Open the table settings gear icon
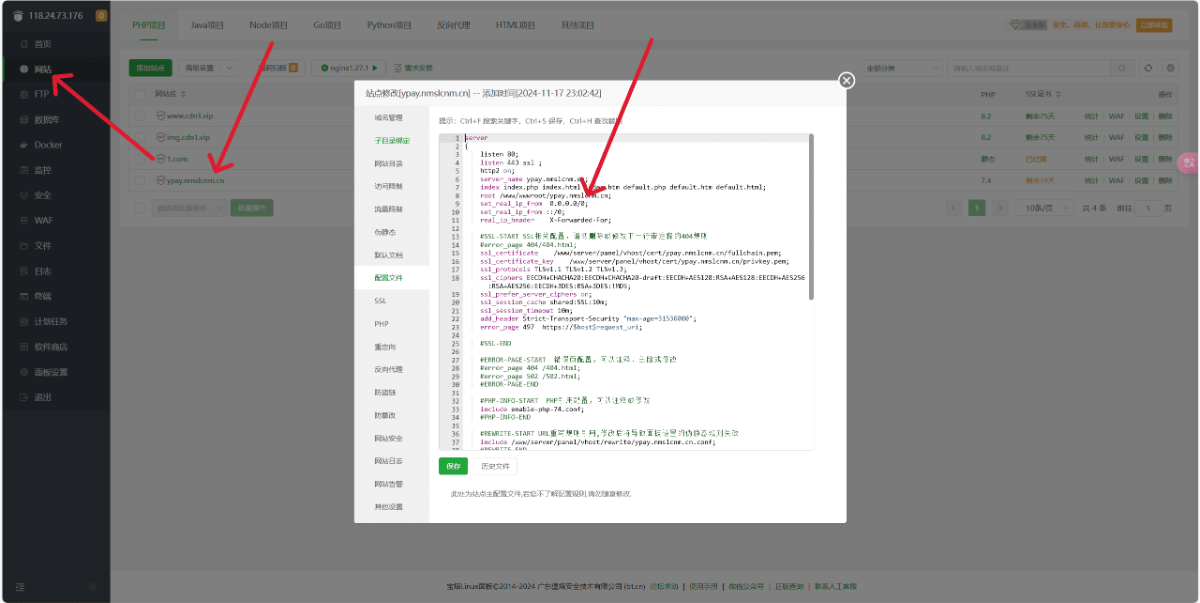Image resolution: width=1200 pixels, height=603 pixels. [x=1171, y=68]
